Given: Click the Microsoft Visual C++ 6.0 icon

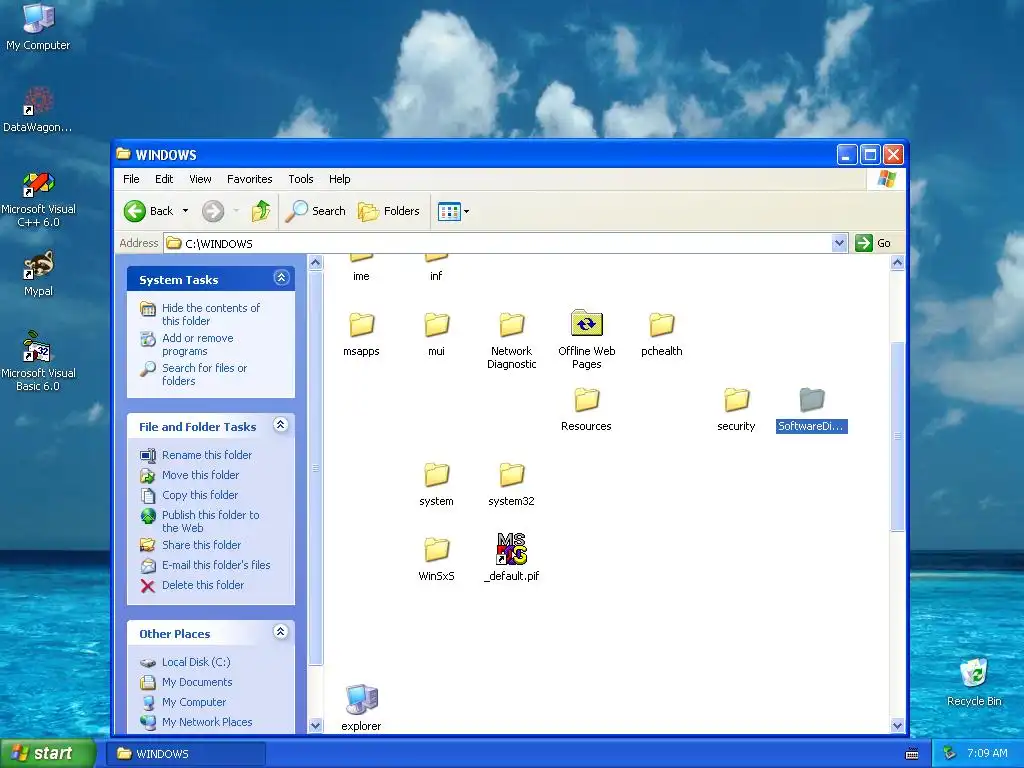Looking at the screenshot, I should pyautogui.click(x=38, y=199).
